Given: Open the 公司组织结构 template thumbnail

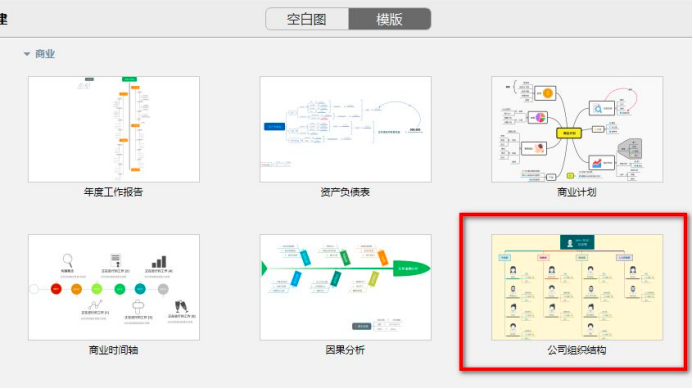Looking at the screenshot, I should [577, 287].
